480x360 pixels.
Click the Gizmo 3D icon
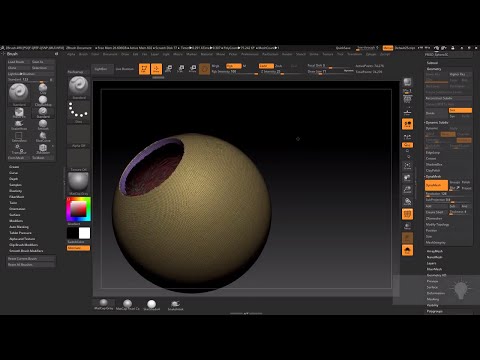tap(204, 69)
